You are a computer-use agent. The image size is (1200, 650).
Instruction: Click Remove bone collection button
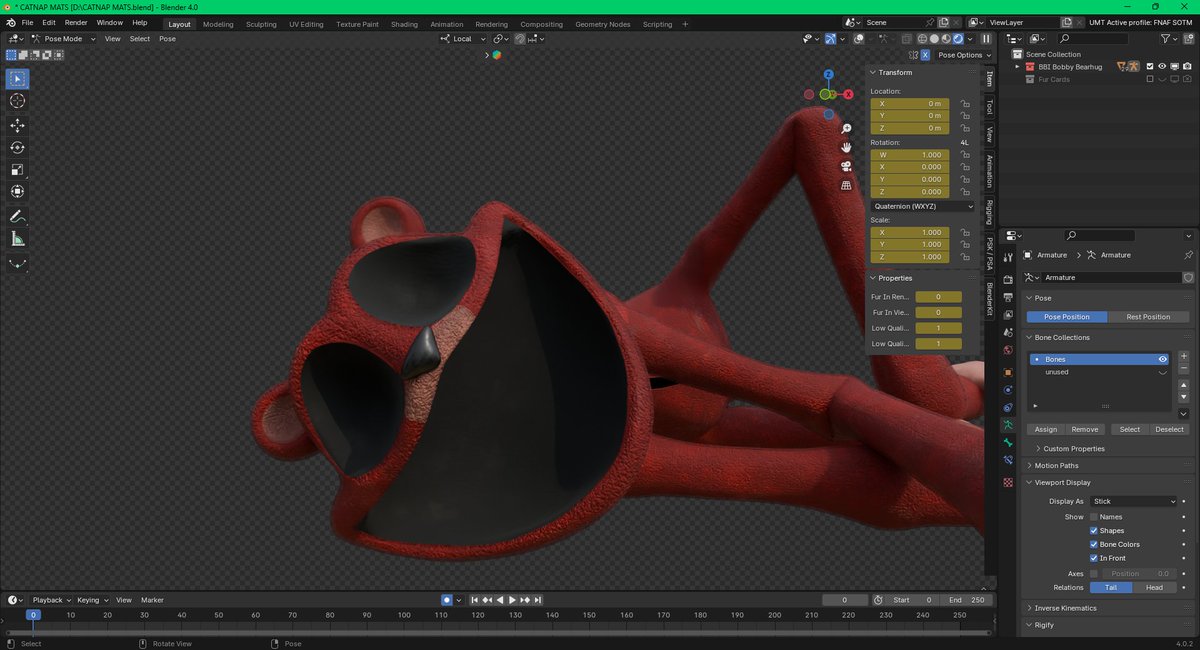pos(1085,429)
